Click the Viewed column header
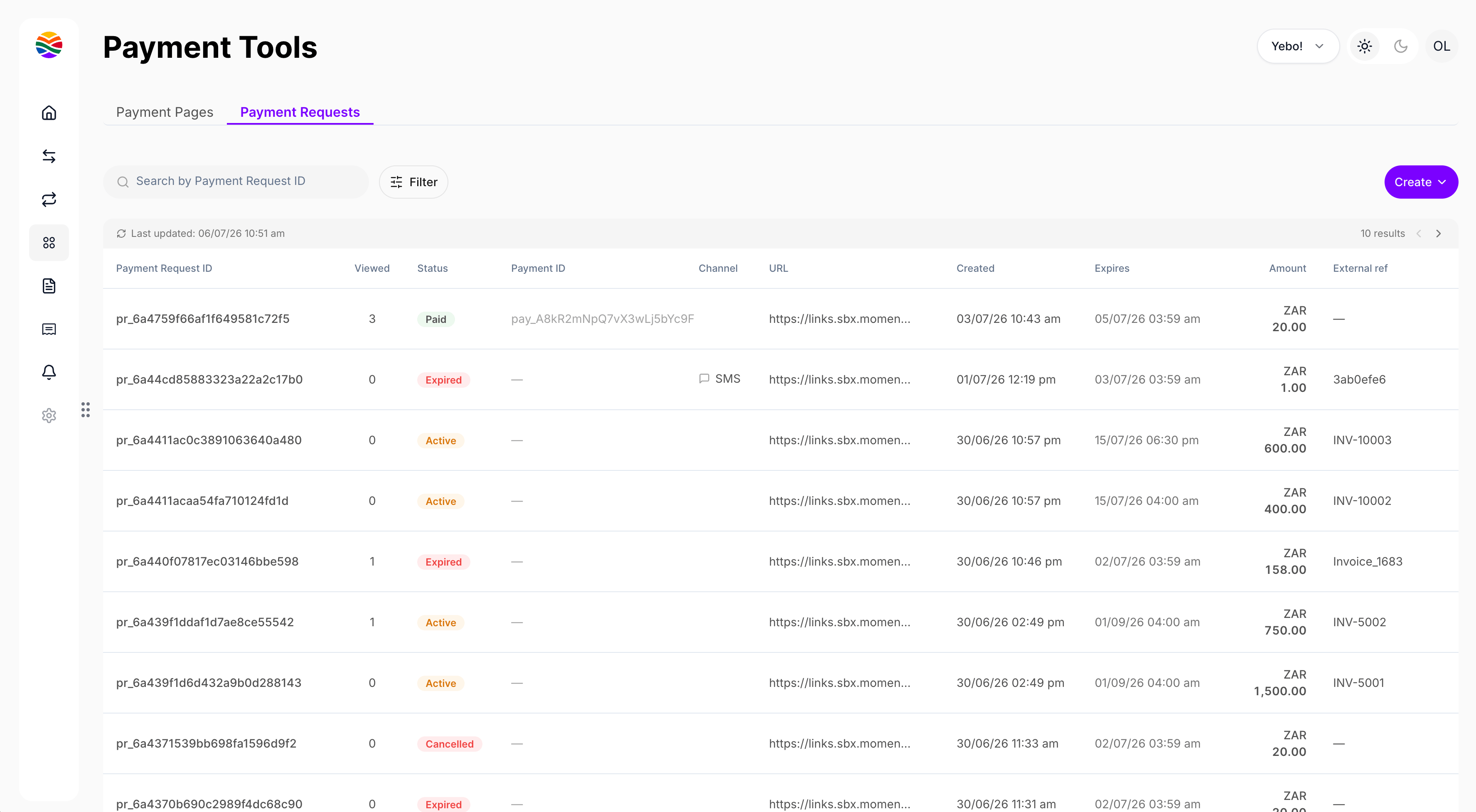Screen dimensions: 1476x812 coord(372,268)
